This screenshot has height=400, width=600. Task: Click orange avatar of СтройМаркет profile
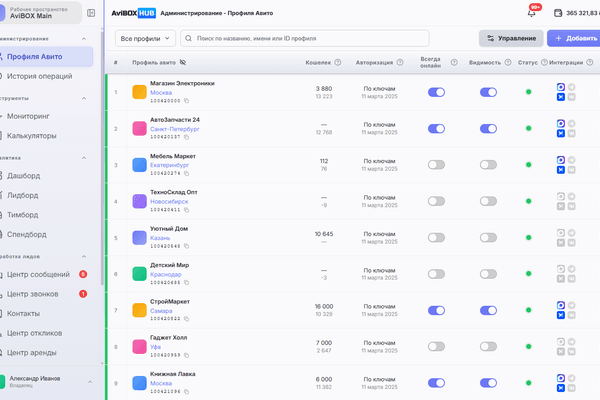[x=139, y=310]
